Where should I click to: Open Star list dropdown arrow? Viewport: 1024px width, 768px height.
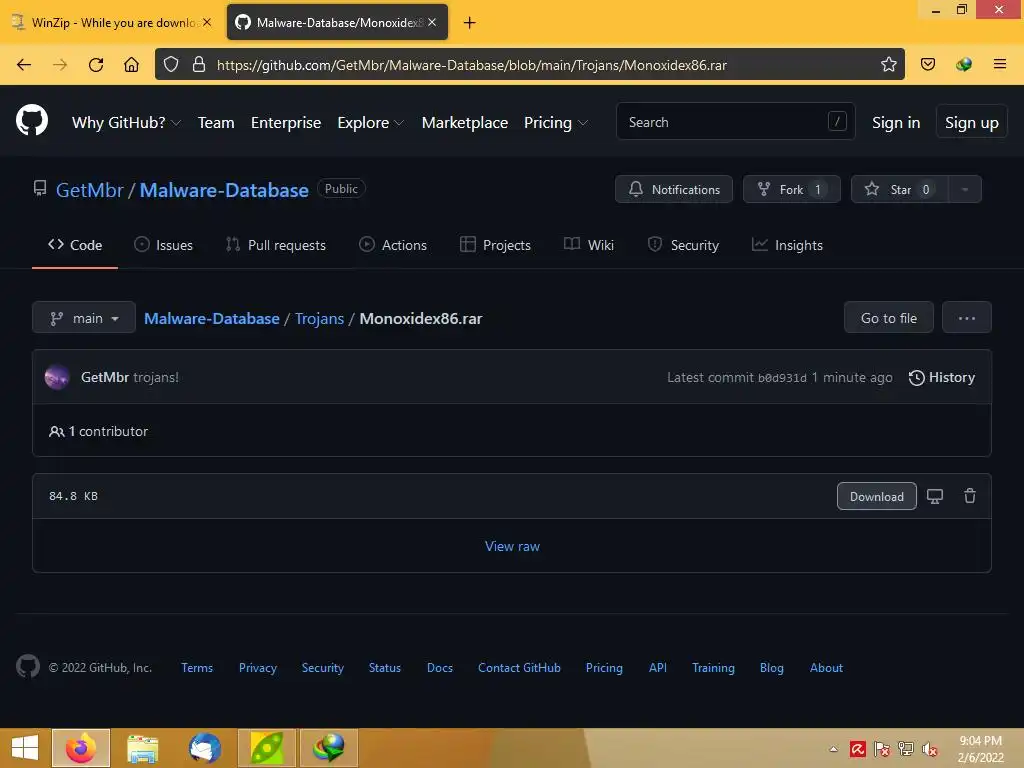coord(964,189)
